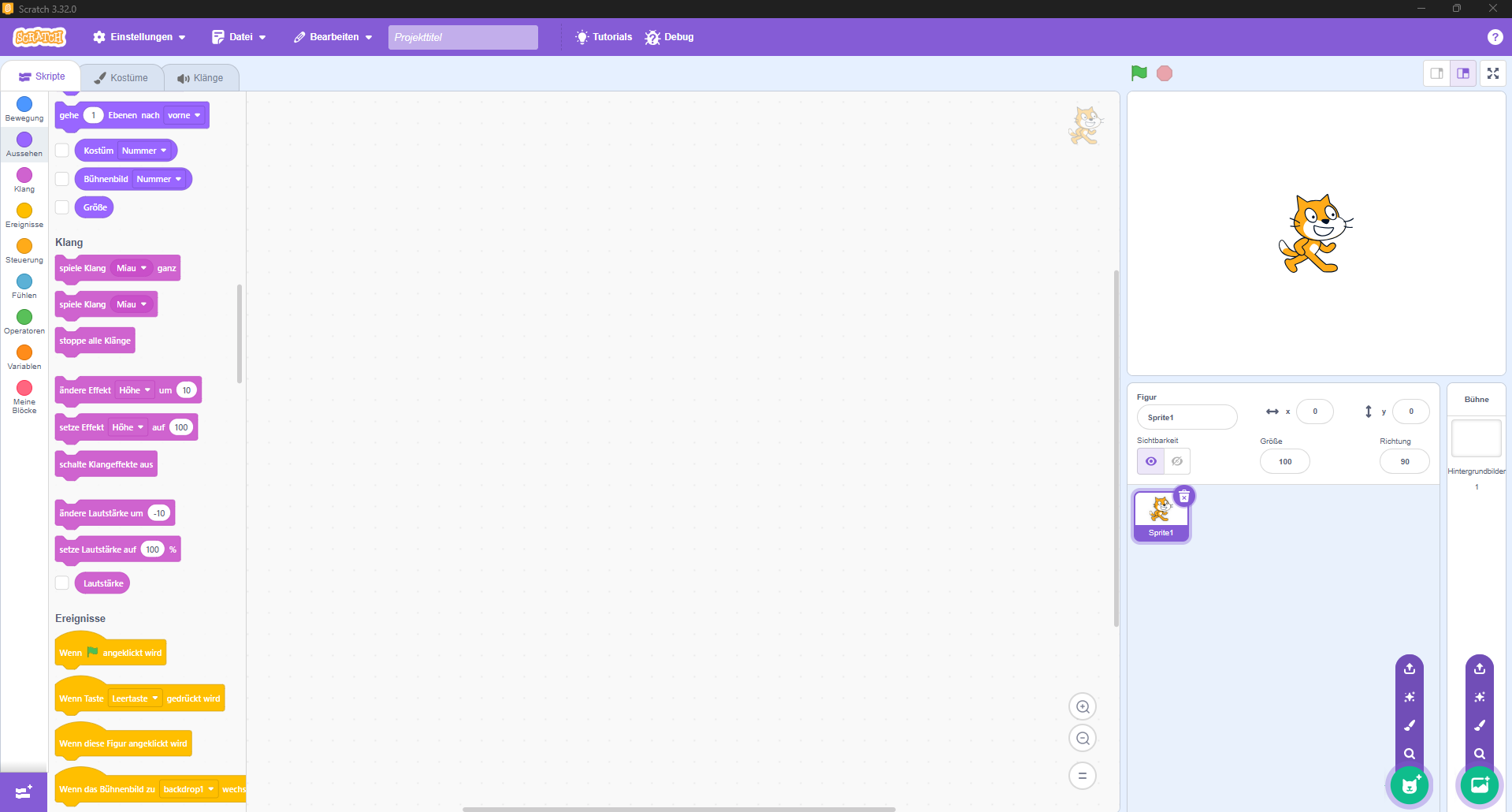Open the help question mark icon

[1495, 37]
